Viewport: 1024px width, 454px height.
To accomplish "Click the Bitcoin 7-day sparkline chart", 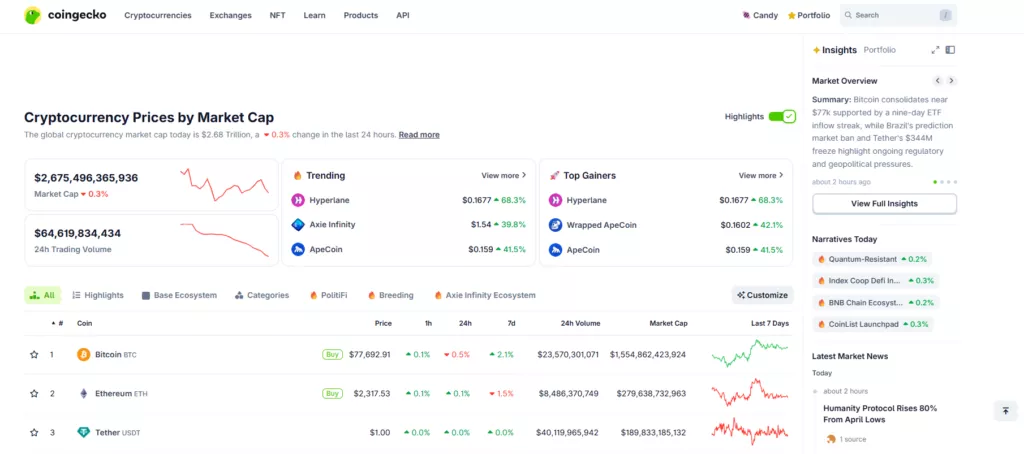I will (750, 353).
